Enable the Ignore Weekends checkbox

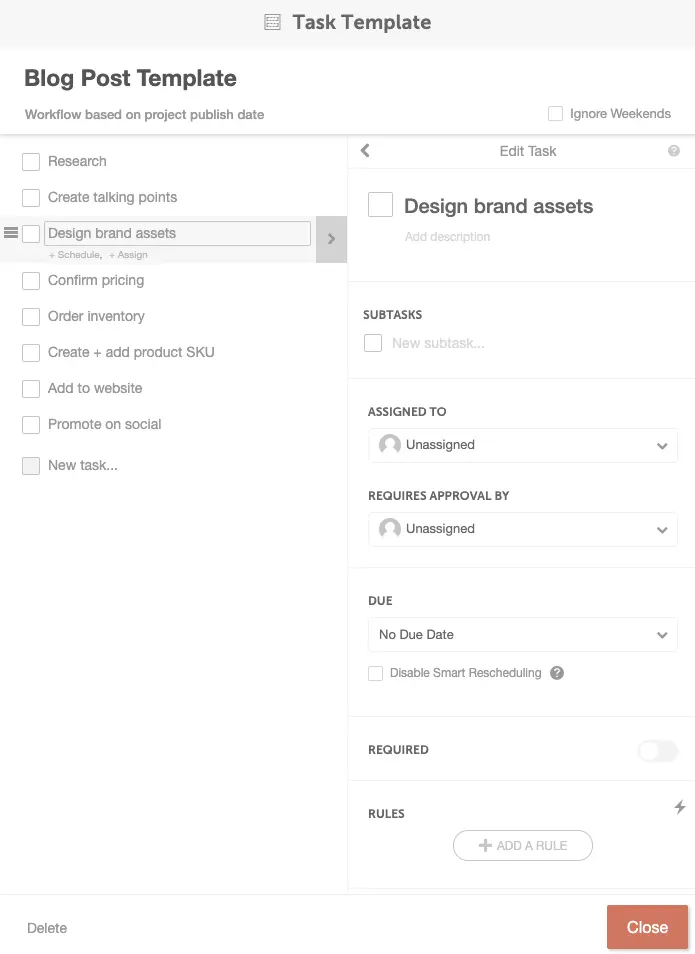(555, 114)
